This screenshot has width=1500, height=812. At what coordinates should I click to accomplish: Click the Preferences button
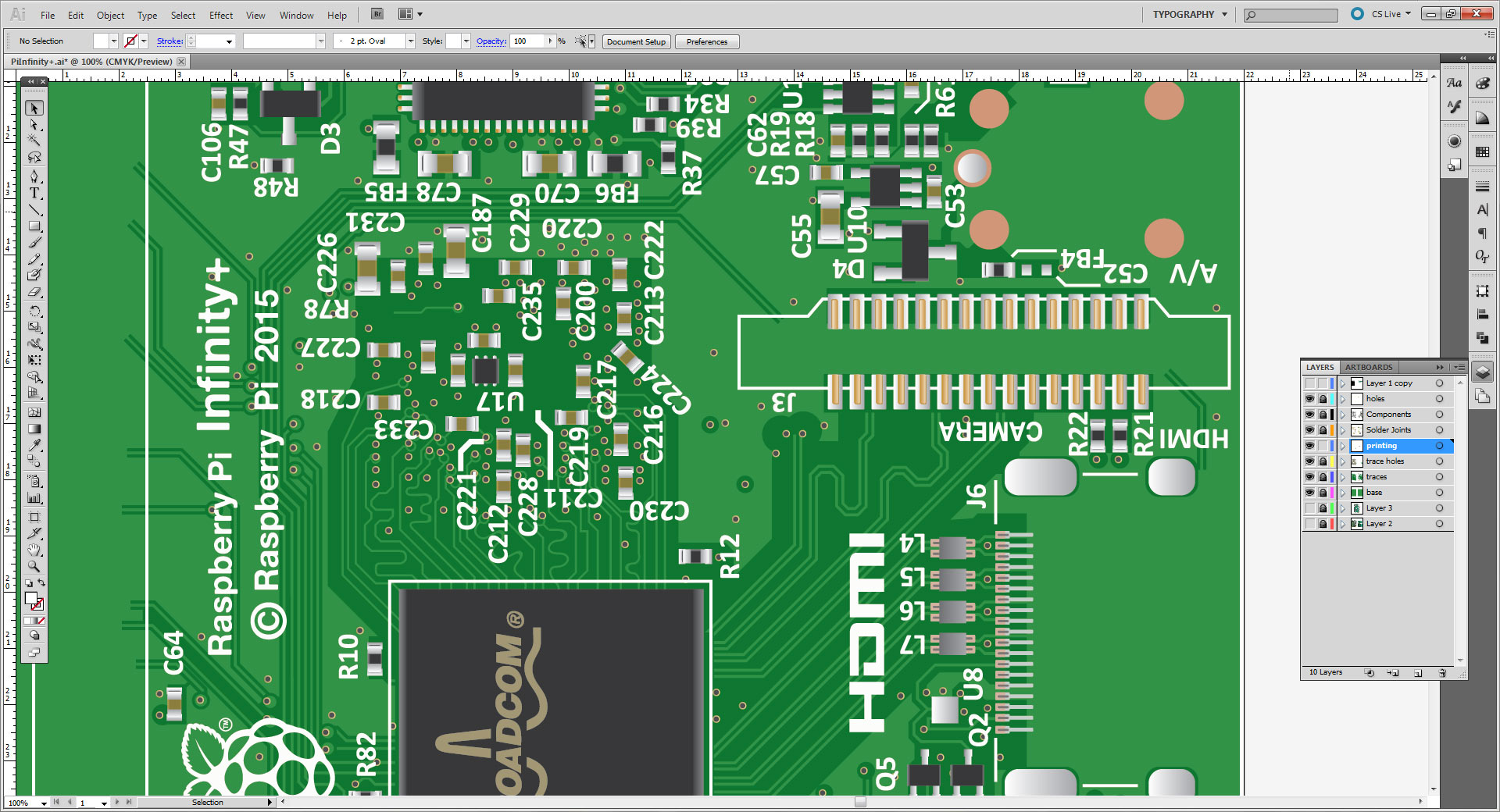707,42
